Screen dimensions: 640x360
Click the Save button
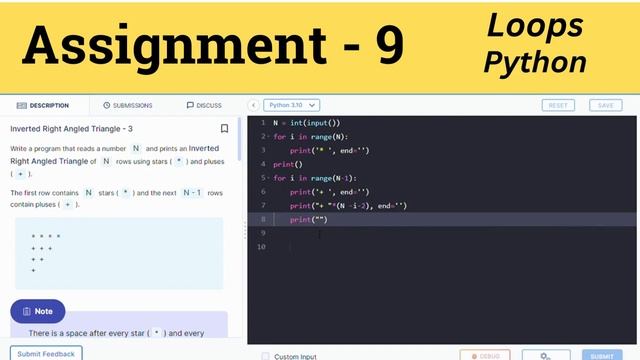point(606,105)
